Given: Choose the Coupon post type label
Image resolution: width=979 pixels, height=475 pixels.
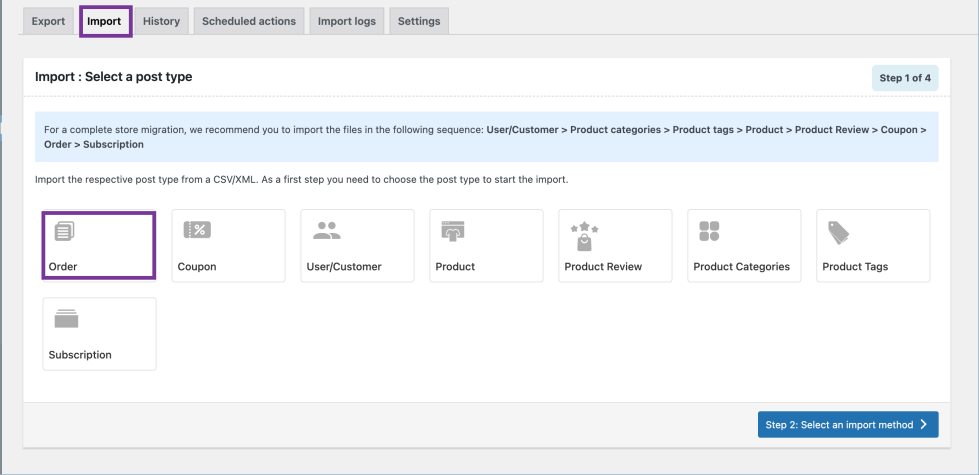Looking at the screenshot, I should (x=197, y=267).
